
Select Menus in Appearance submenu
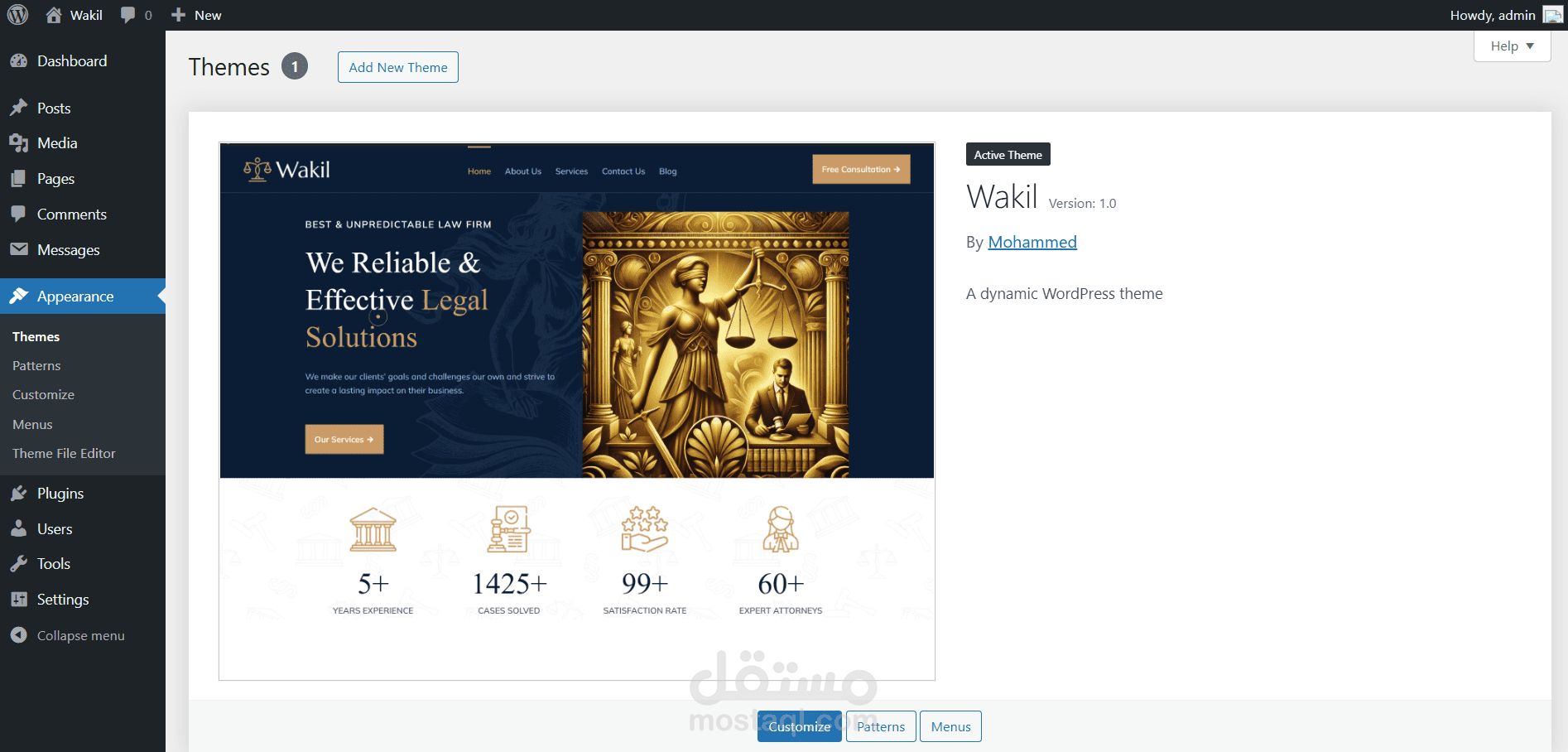click(x=32, y=424)
